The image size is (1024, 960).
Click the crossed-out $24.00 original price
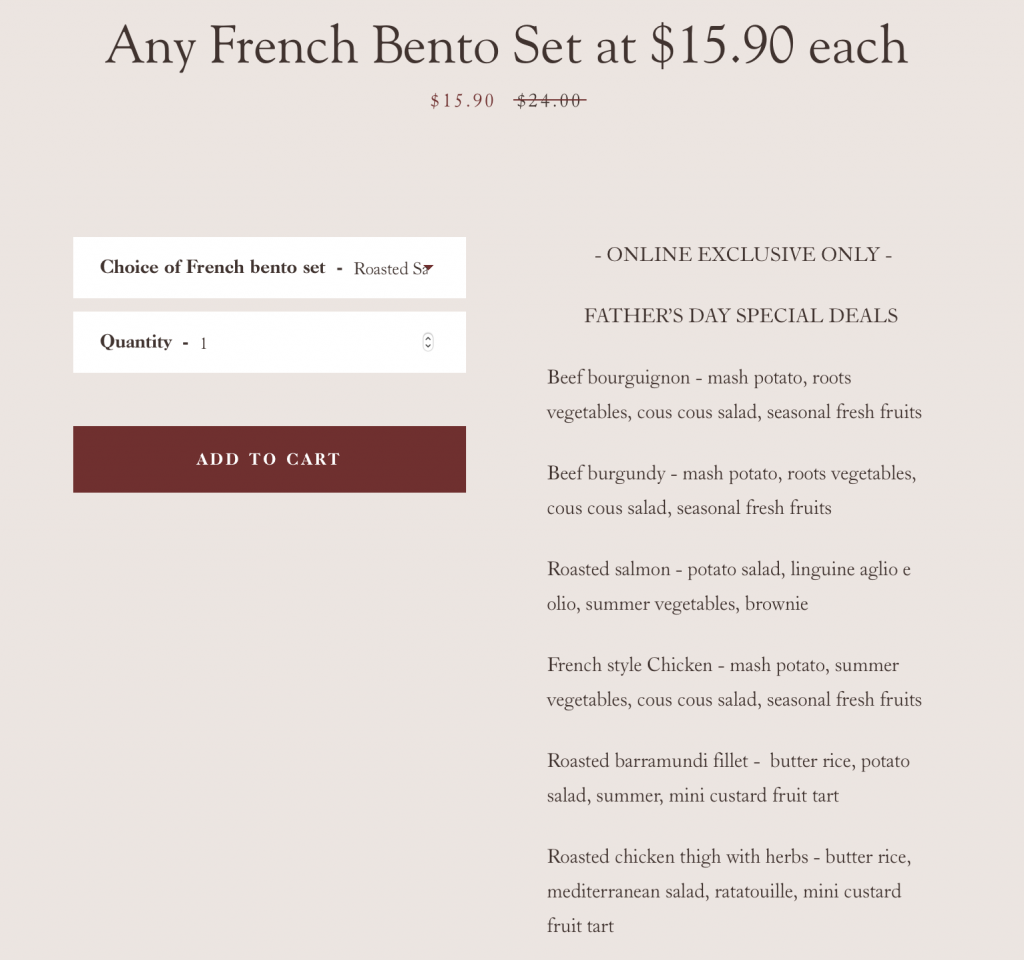click(549, 101)
